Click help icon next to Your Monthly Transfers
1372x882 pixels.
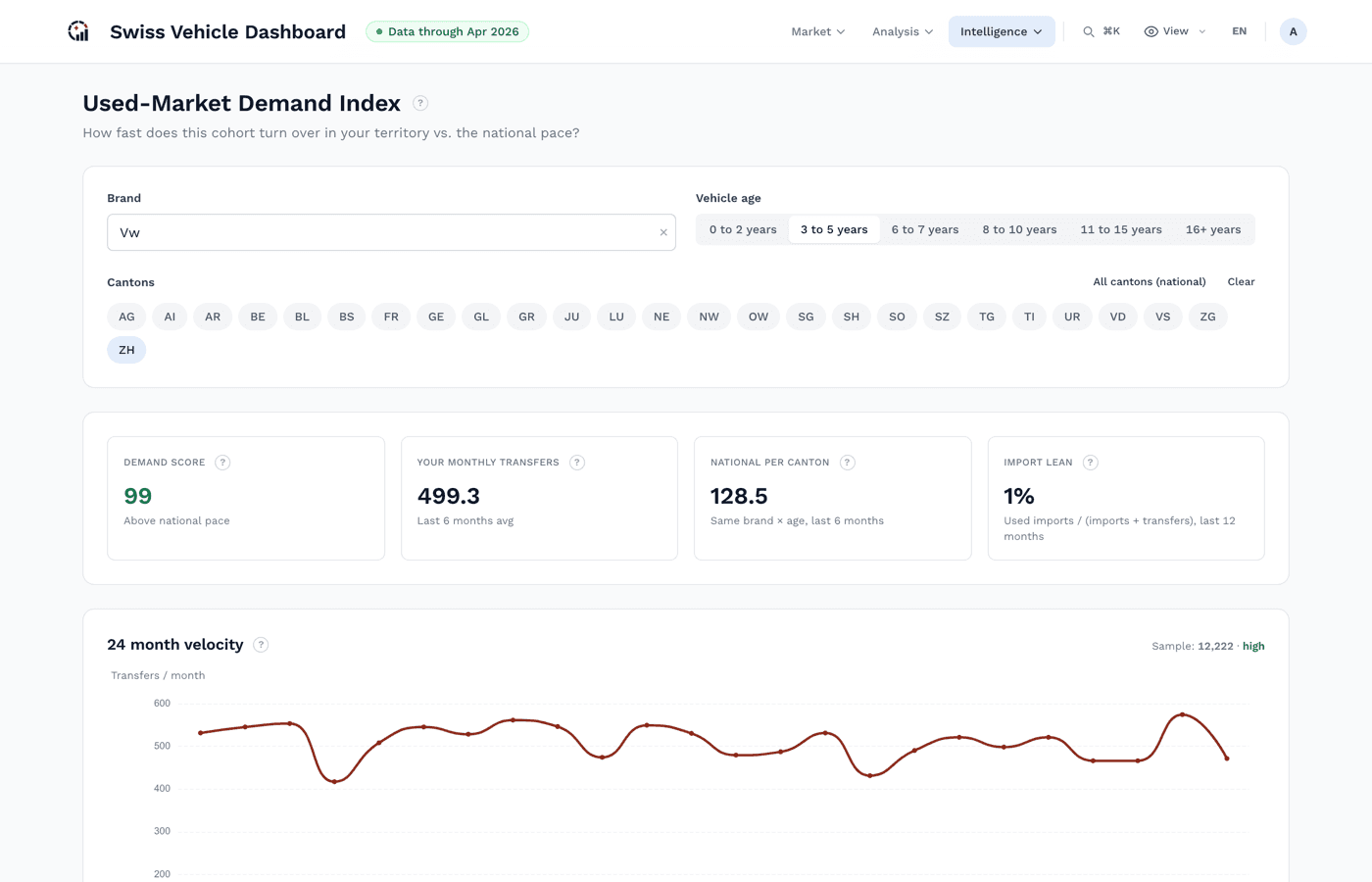[577, 463]
